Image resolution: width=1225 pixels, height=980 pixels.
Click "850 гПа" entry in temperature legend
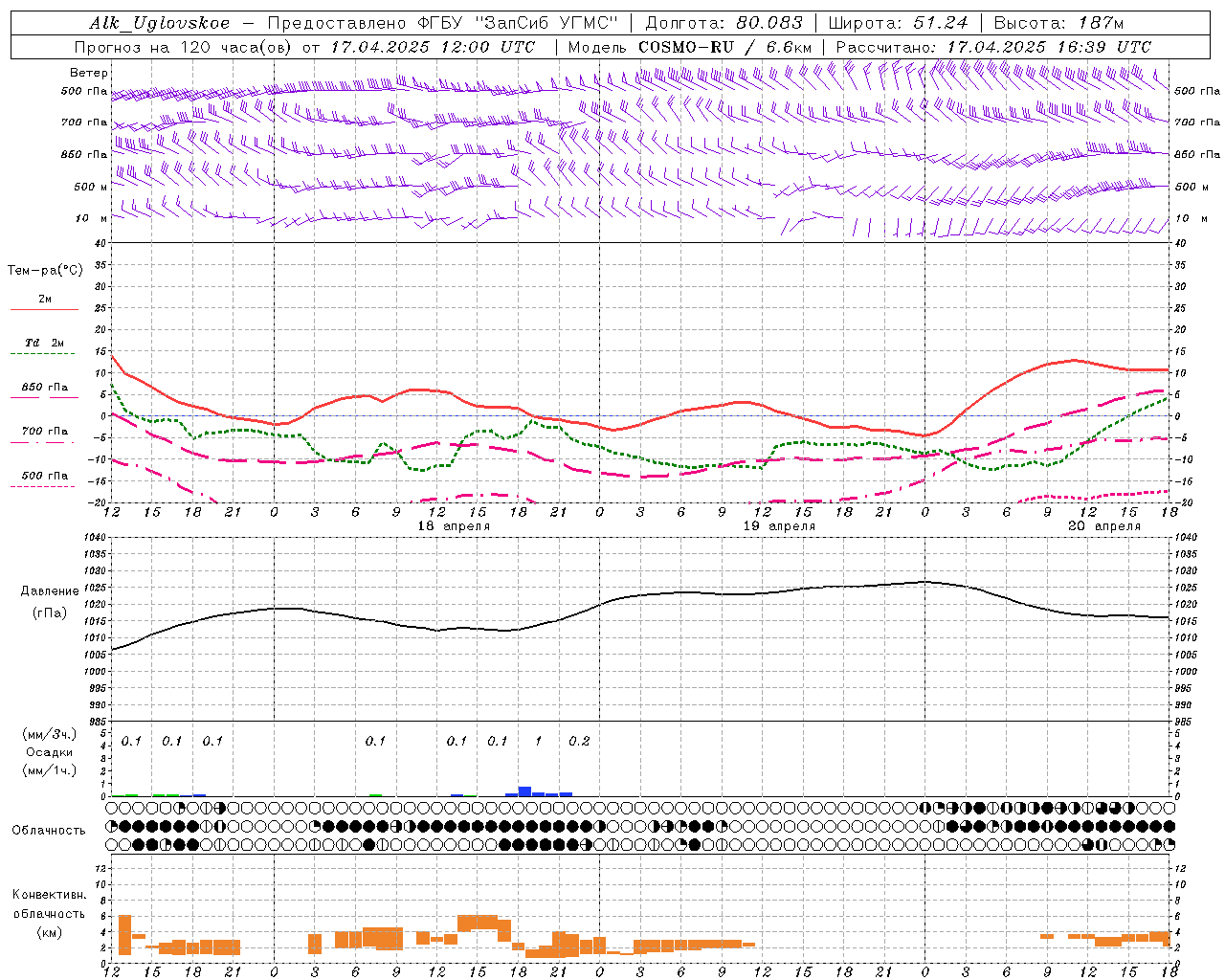point(45,388)
